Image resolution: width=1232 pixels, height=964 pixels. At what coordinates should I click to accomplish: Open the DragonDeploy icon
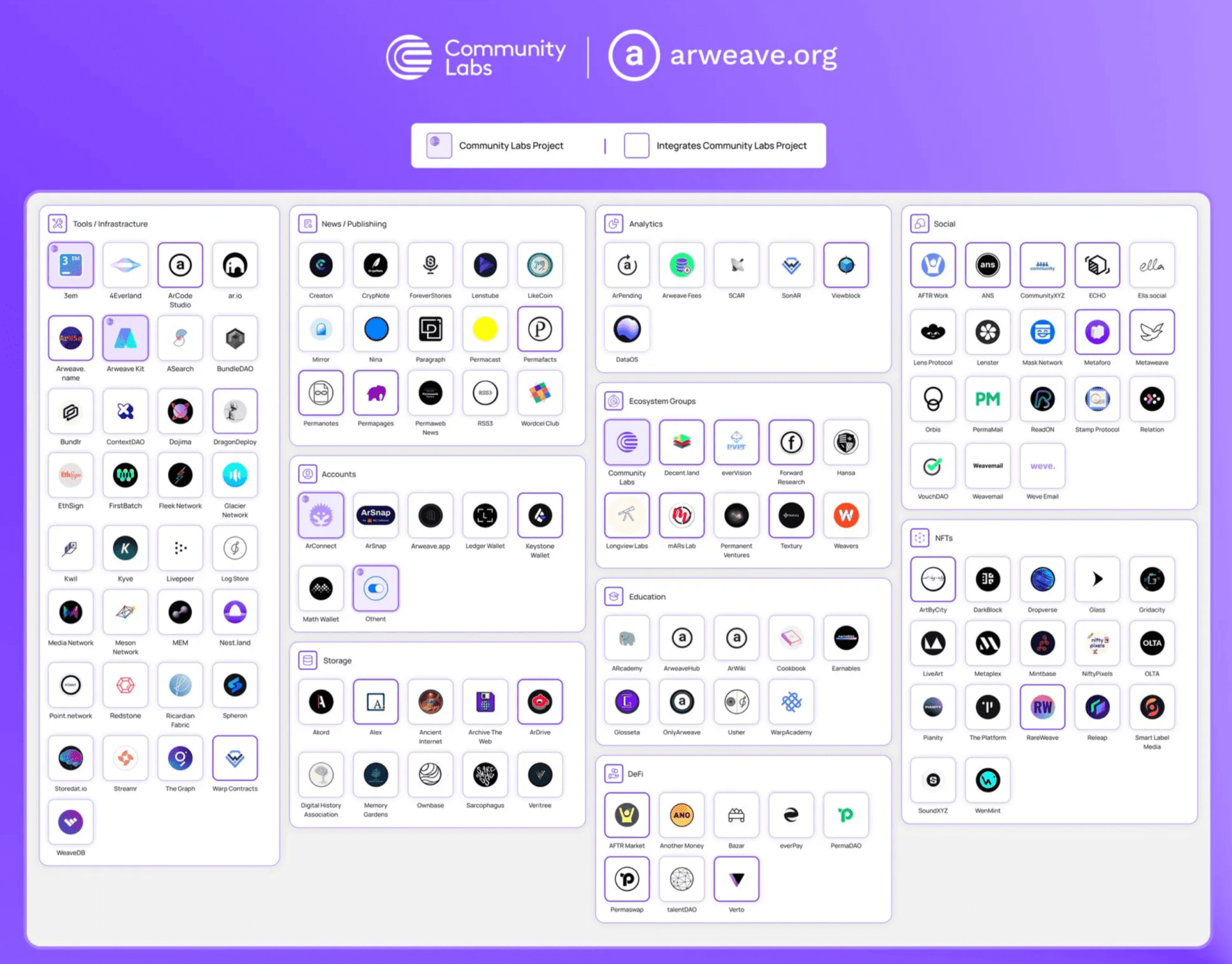(x=235, y=411)
